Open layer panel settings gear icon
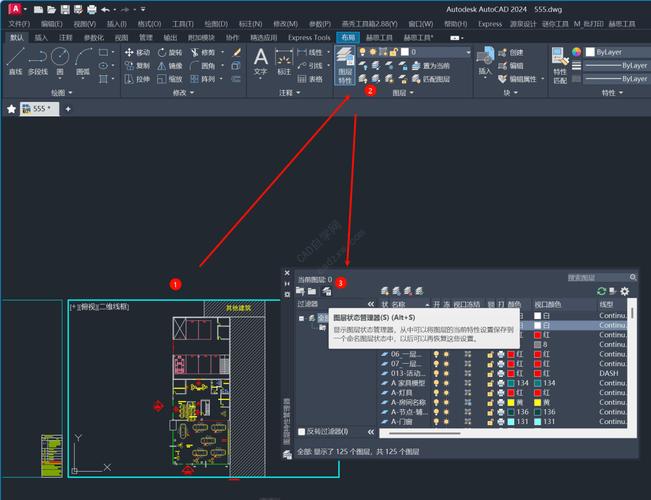The height and width of the screenshot is (500, 651). coord(625,291)
